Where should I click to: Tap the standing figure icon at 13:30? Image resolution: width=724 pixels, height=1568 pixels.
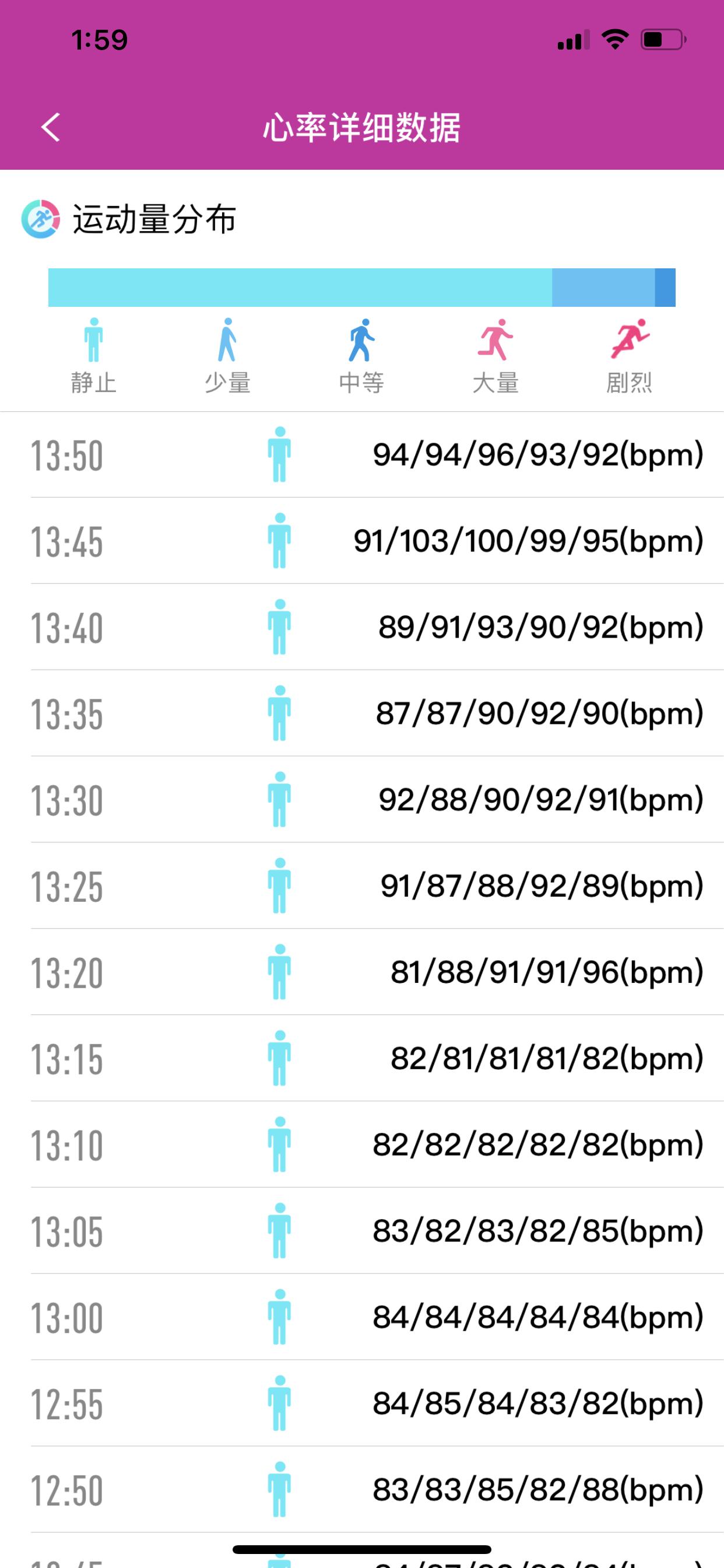pyautogui.click(x=279, y=799)
